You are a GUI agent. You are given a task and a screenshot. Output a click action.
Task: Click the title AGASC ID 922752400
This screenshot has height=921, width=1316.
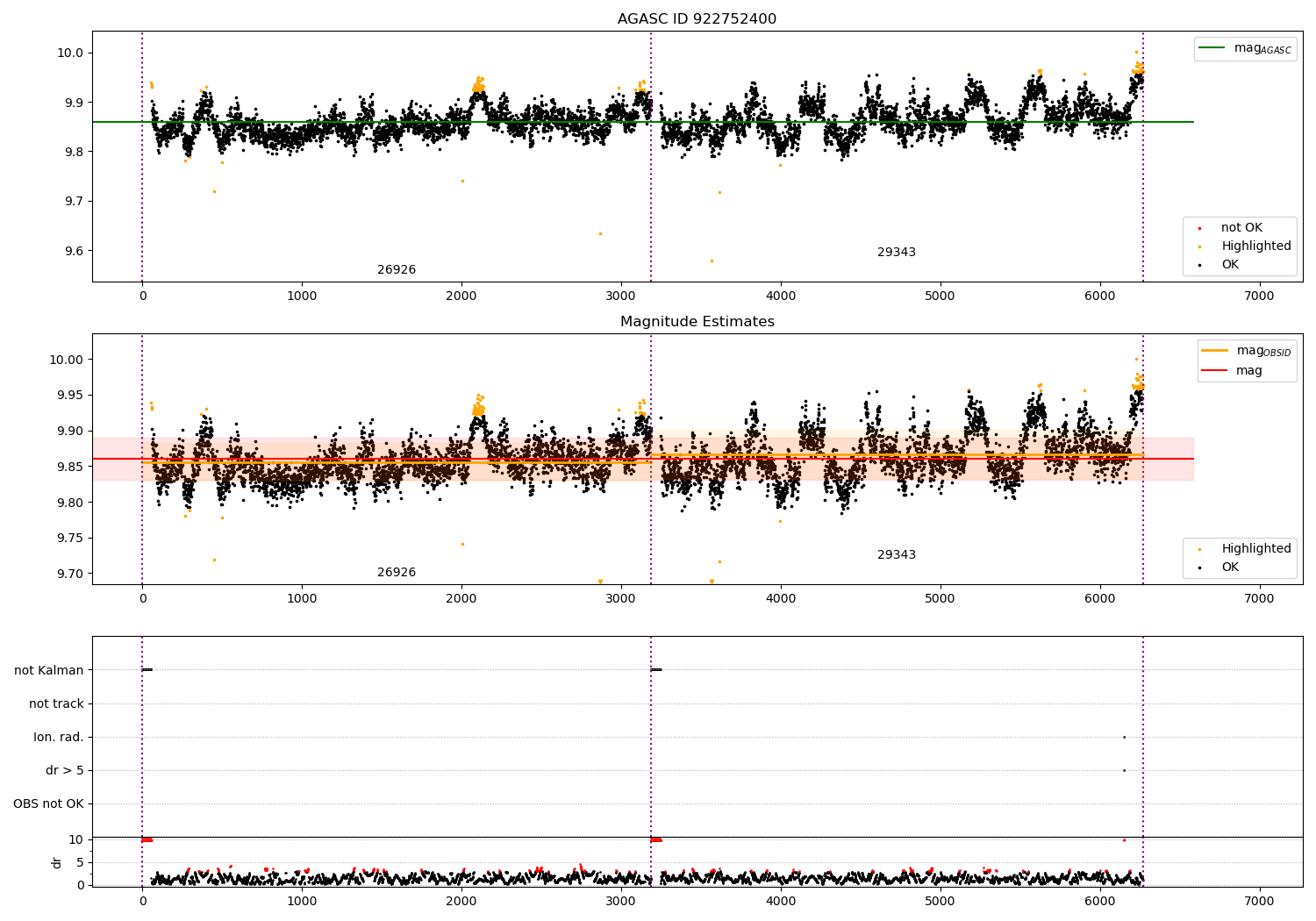[x=697, y=19]
